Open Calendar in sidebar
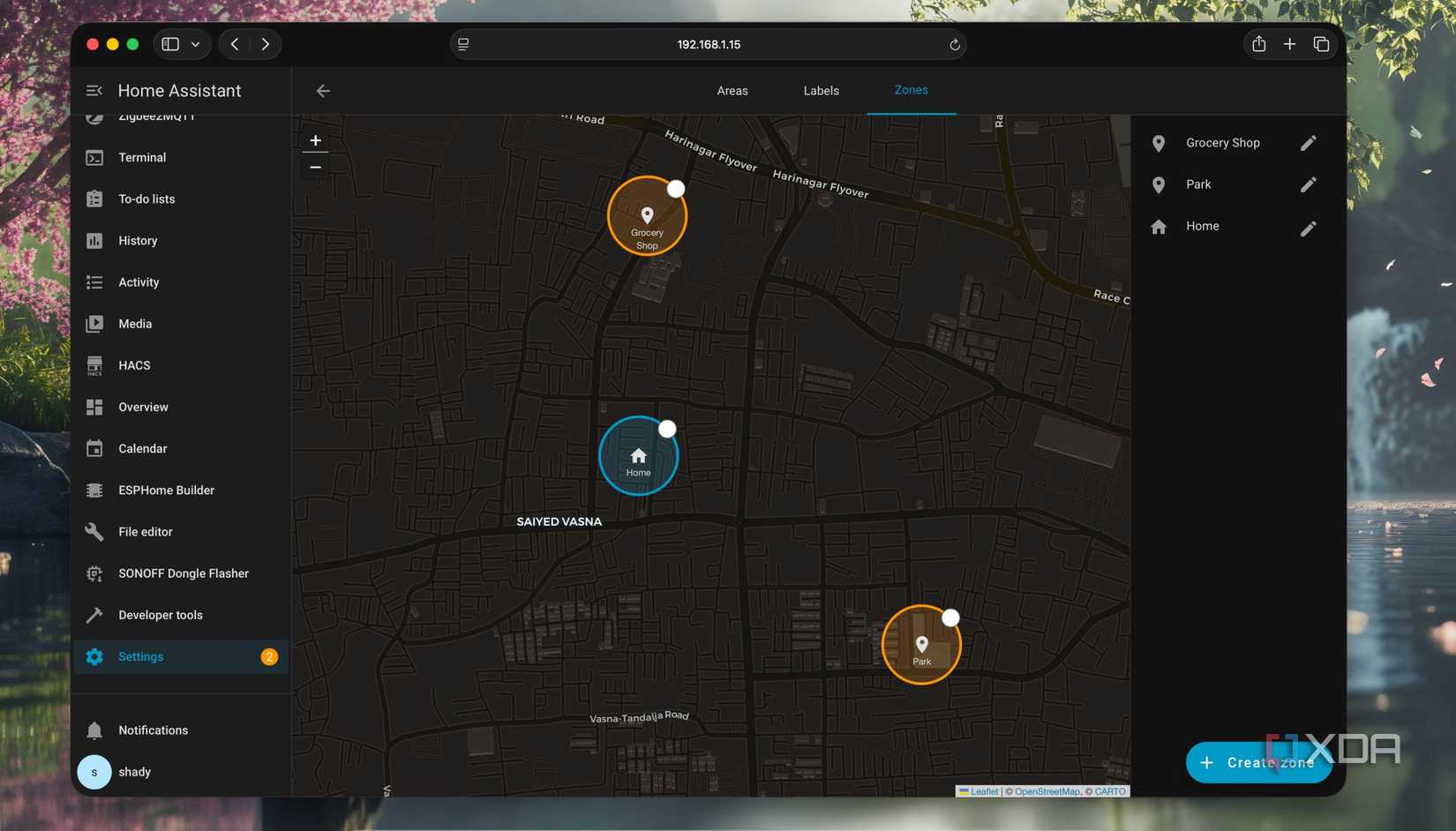Screen dimensions: 1456x831 click(180, 448)
